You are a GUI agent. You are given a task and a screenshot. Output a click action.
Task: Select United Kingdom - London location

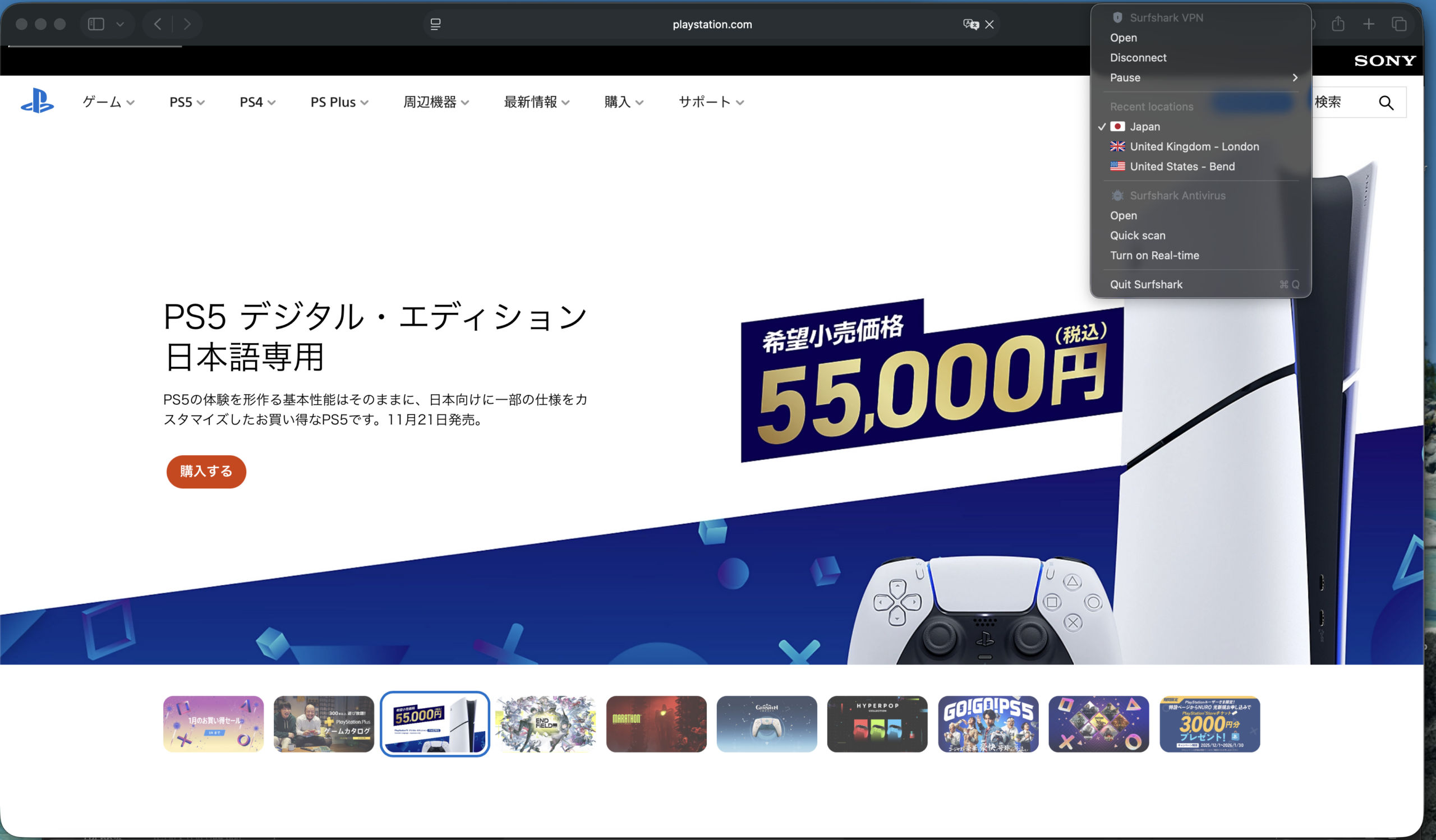tap(1200, 146)
